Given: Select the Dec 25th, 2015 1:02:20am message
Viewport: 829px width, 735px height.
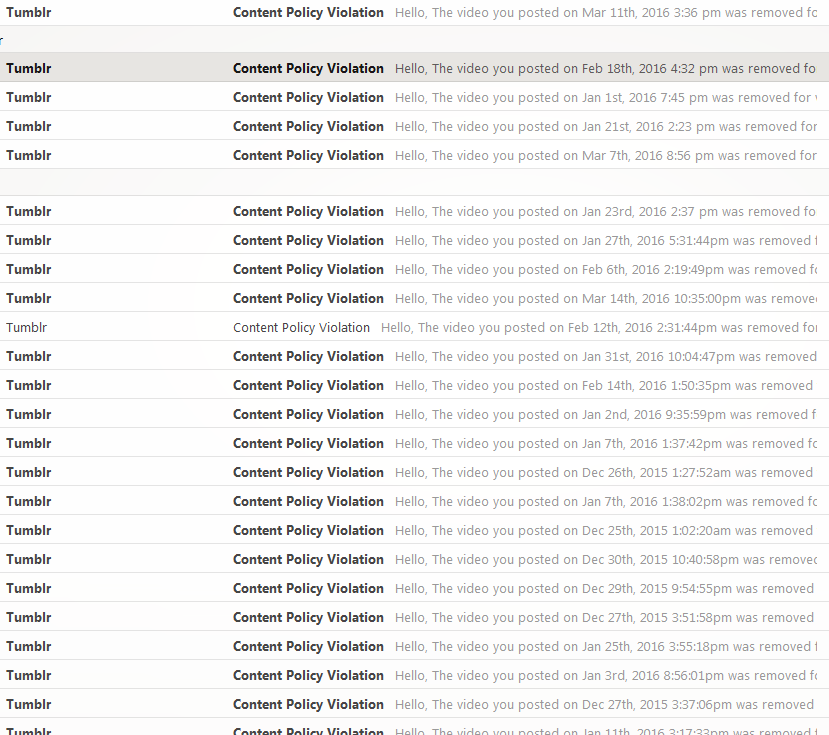Looking at the screenshot, I should tap(414, 530).
